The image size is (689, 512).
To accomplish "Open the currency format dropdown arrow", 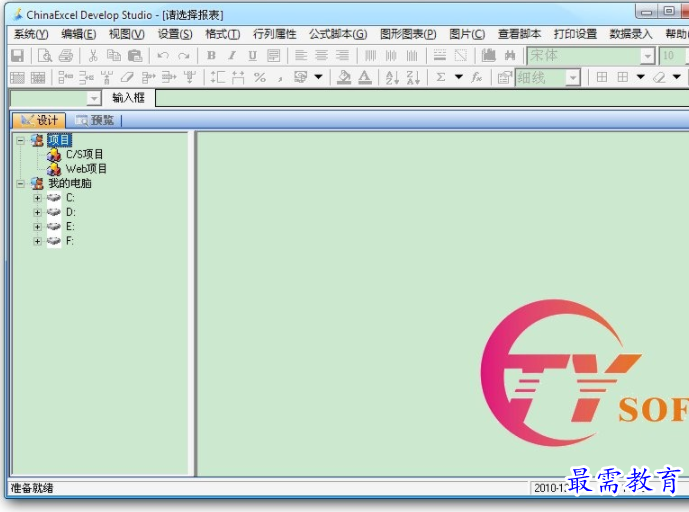I will [x=319, y=77].
